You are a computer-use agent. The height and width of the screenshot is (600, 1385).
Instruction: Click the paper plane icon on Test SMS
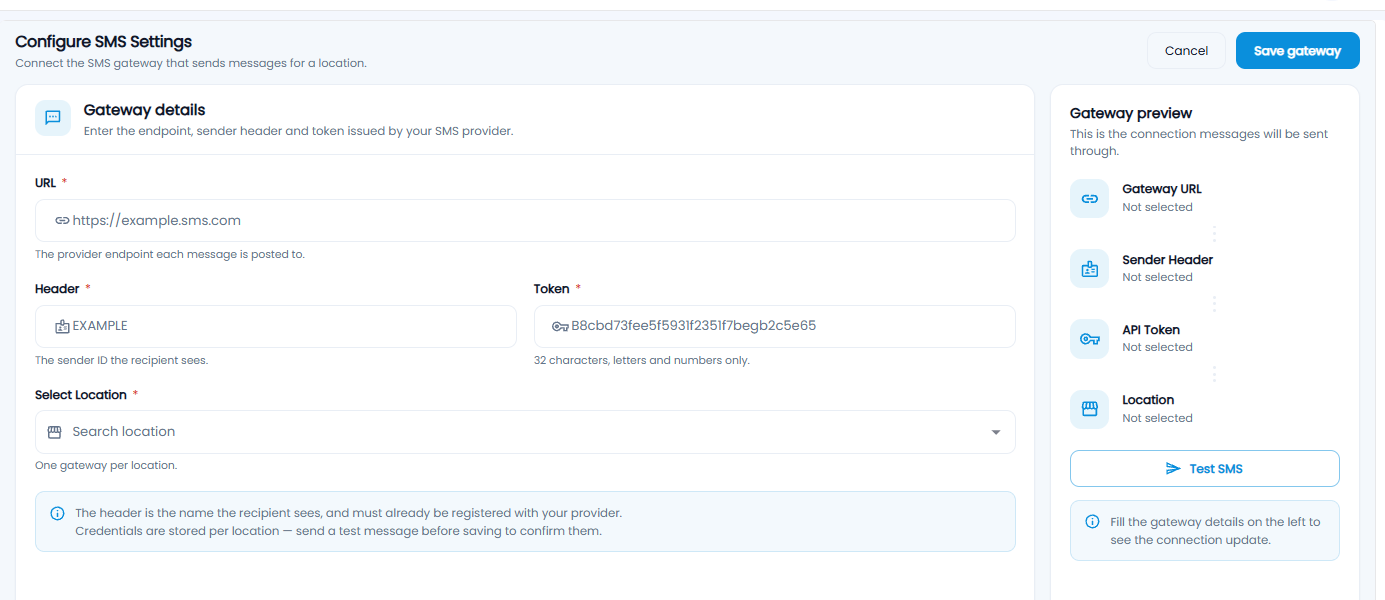tap(1174, 469)
